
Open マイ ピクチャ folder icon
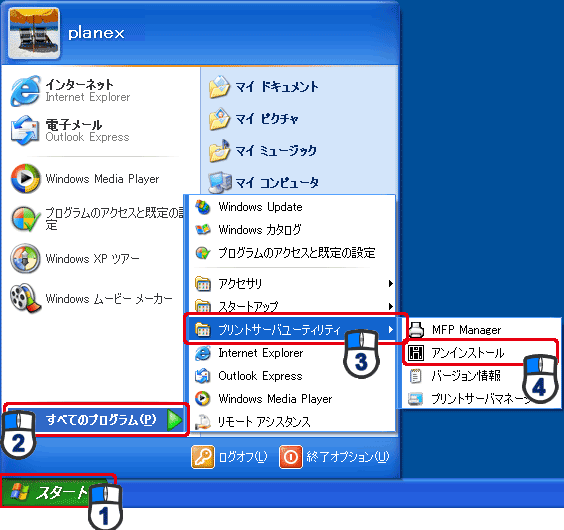pyautogui.click(x=219, y=119)
